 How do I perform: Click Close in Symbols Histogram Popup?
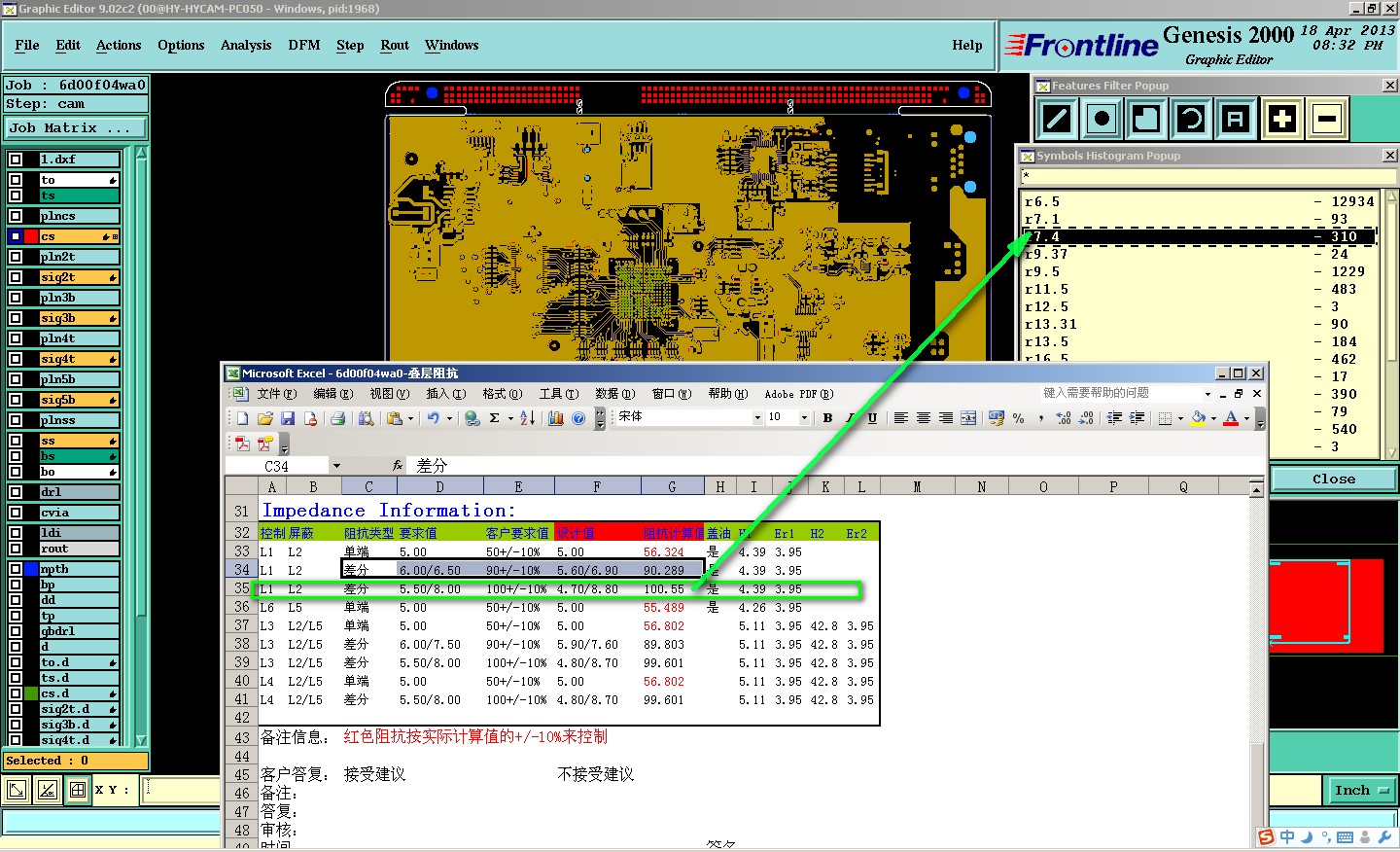click(x=1333, y=479)
